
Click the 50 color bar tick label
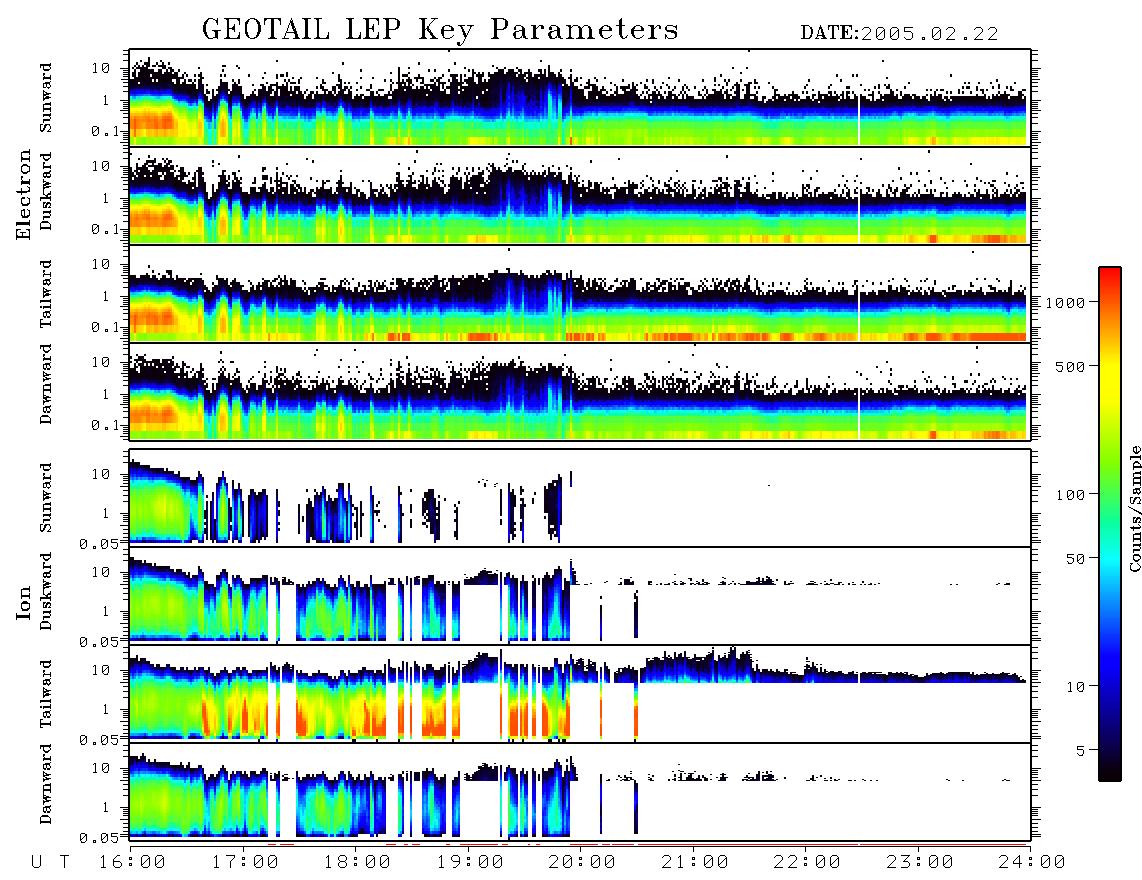click(1075, 559)
